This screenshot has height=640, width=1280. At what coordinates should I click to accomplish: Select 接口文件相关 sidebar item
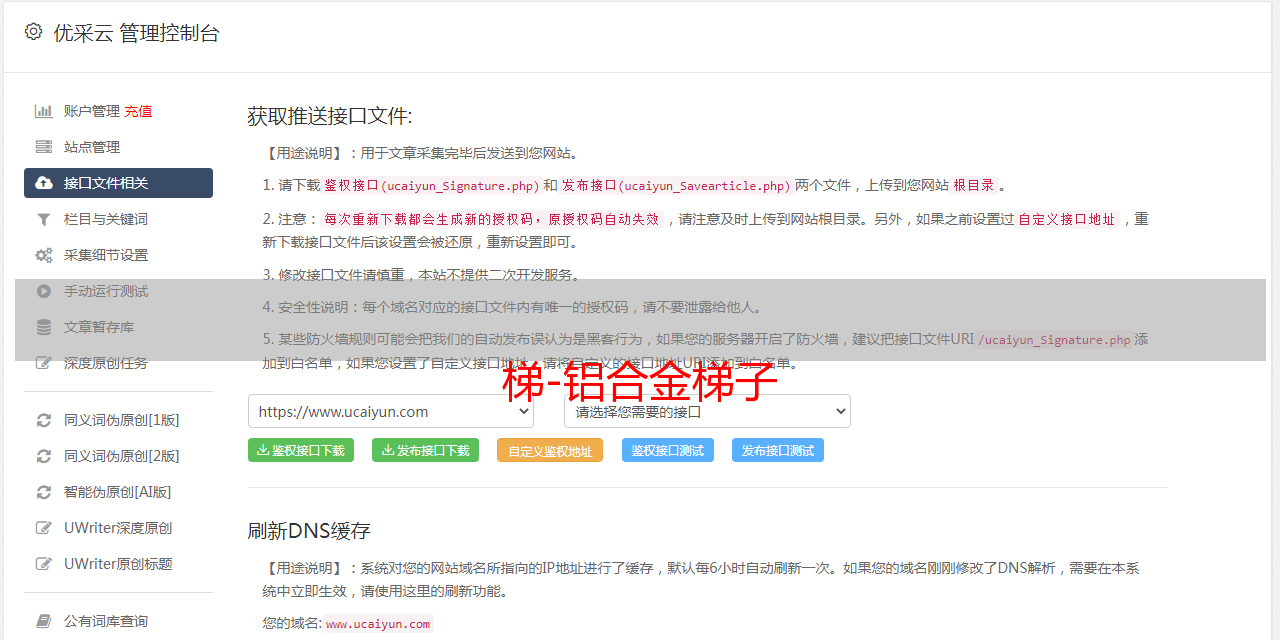pos(118,183)
